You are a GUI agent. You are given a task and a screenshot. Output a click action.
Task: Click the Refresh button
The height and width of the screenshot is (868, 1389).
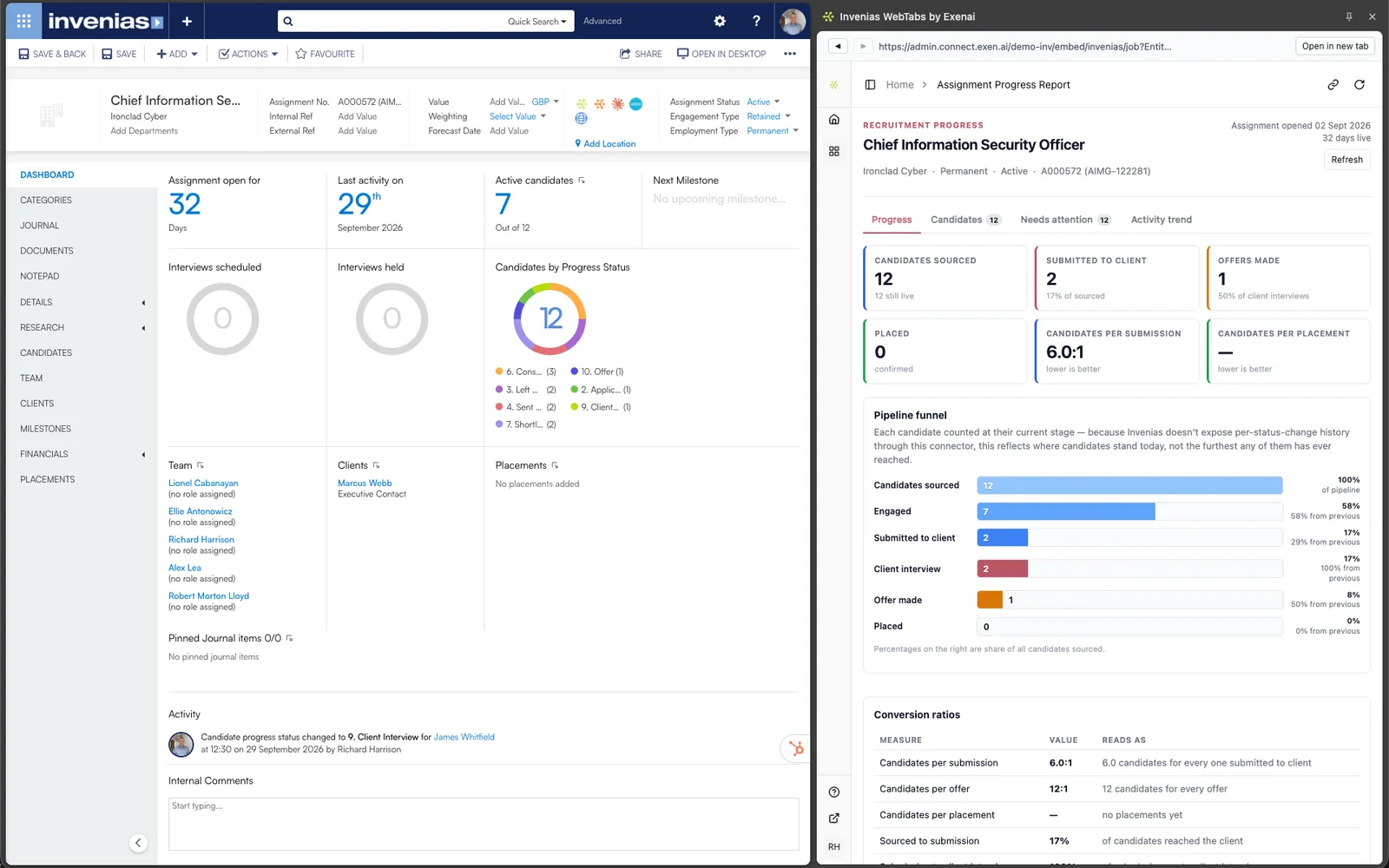(1346, 160)
